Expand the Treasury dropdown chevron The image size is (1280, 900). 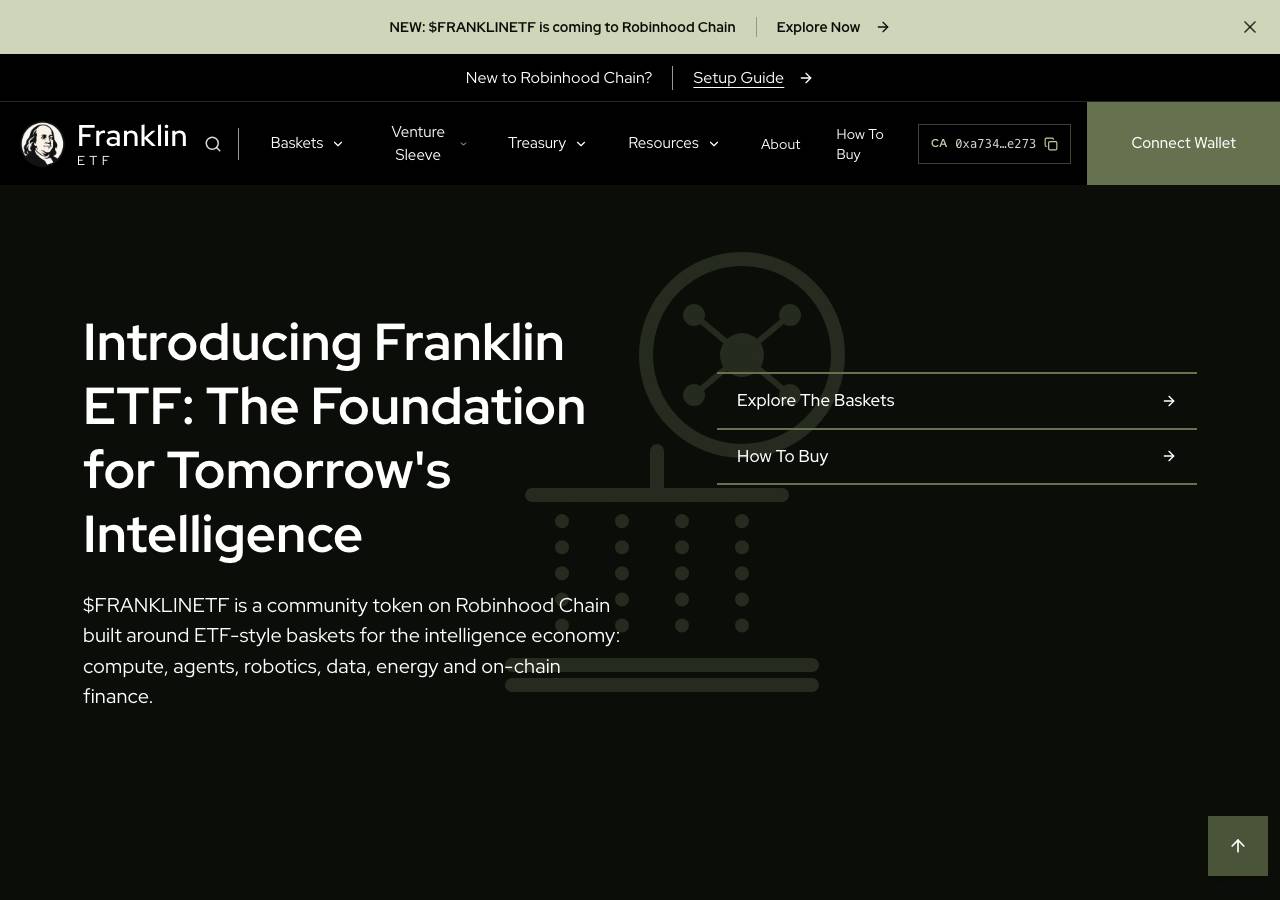[581, 144]
